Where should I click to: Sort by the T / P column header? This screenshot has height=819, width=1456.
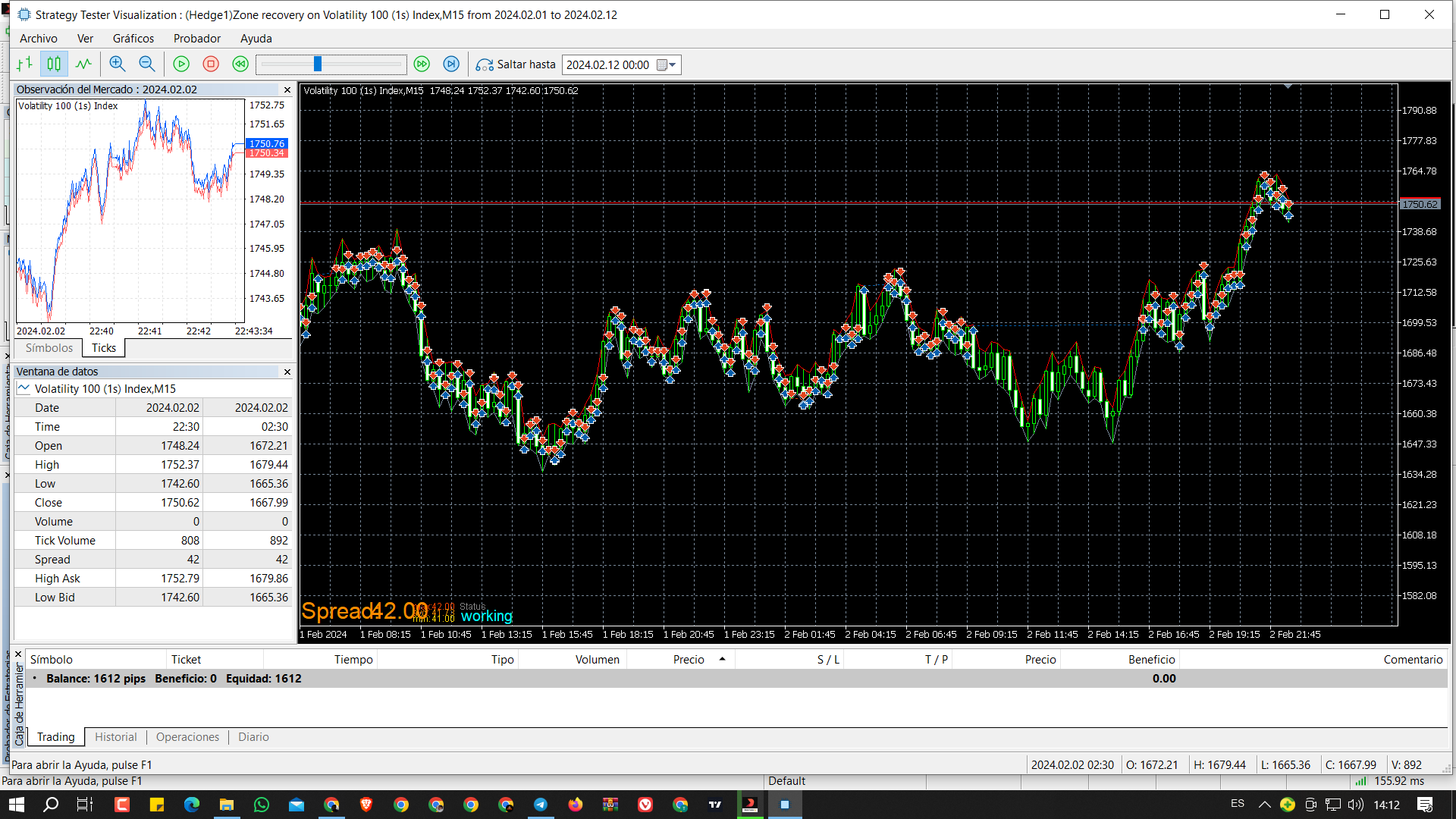point(899,660)
